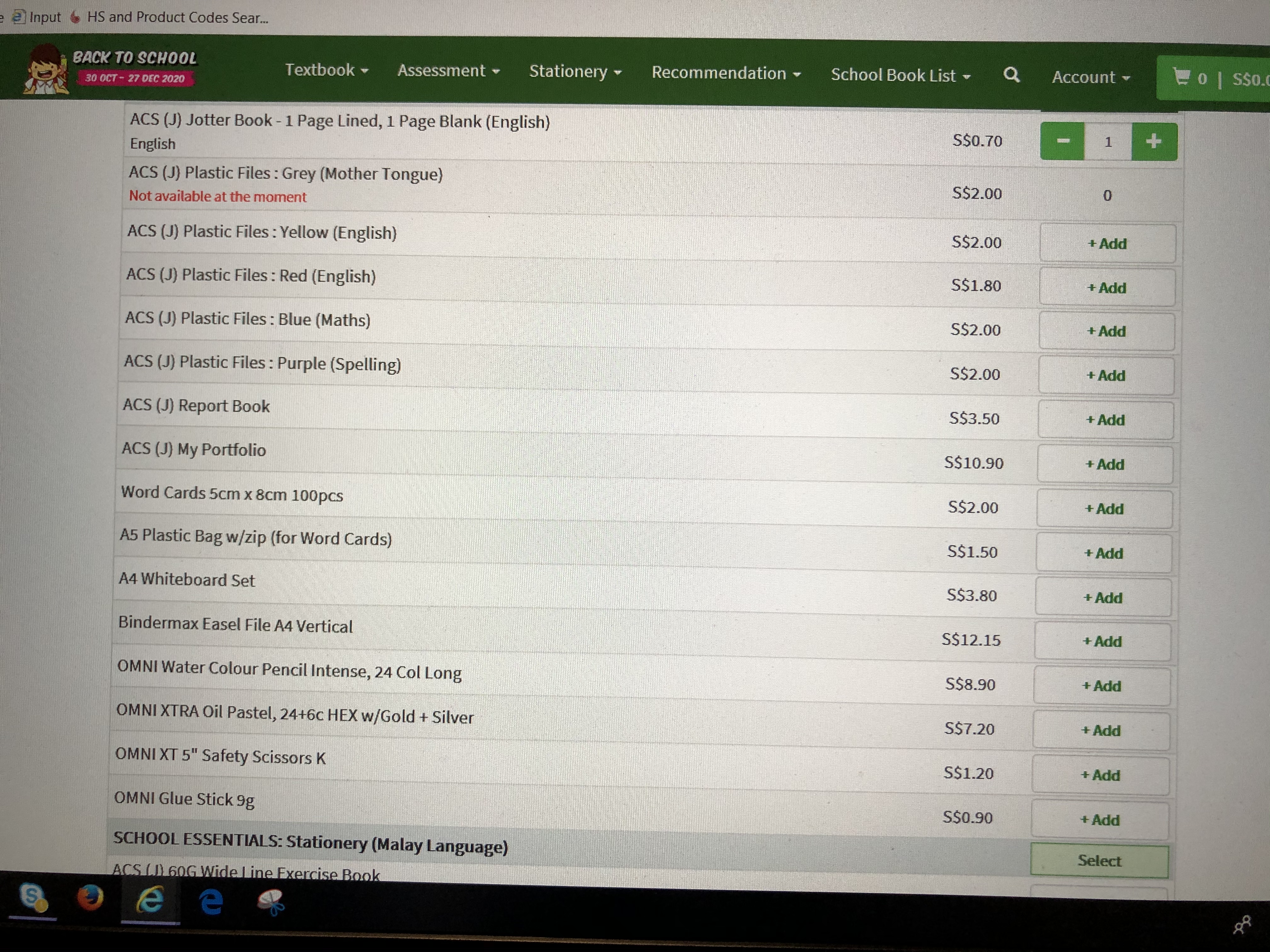Open Skype from the taskbar
Image resolution: width=1270 pixels, height=952 pixels.
coord(33,898)
